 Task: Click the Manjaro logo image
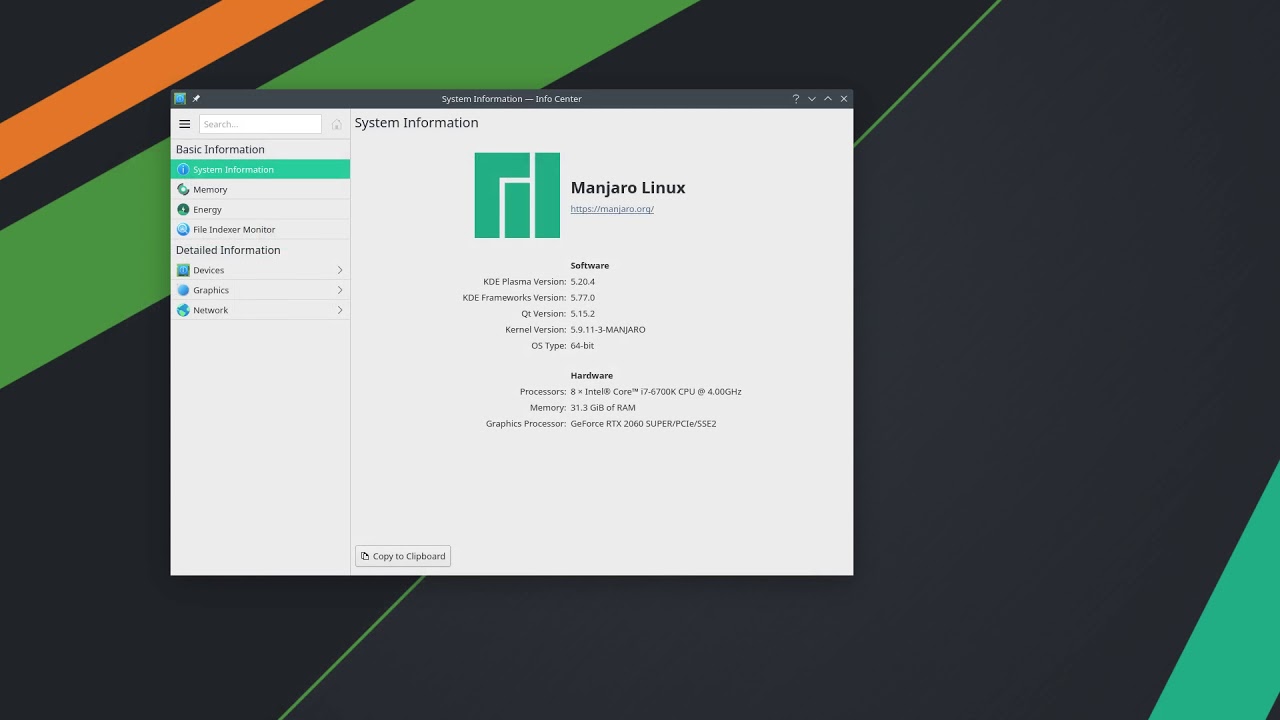tap(517, 195)
